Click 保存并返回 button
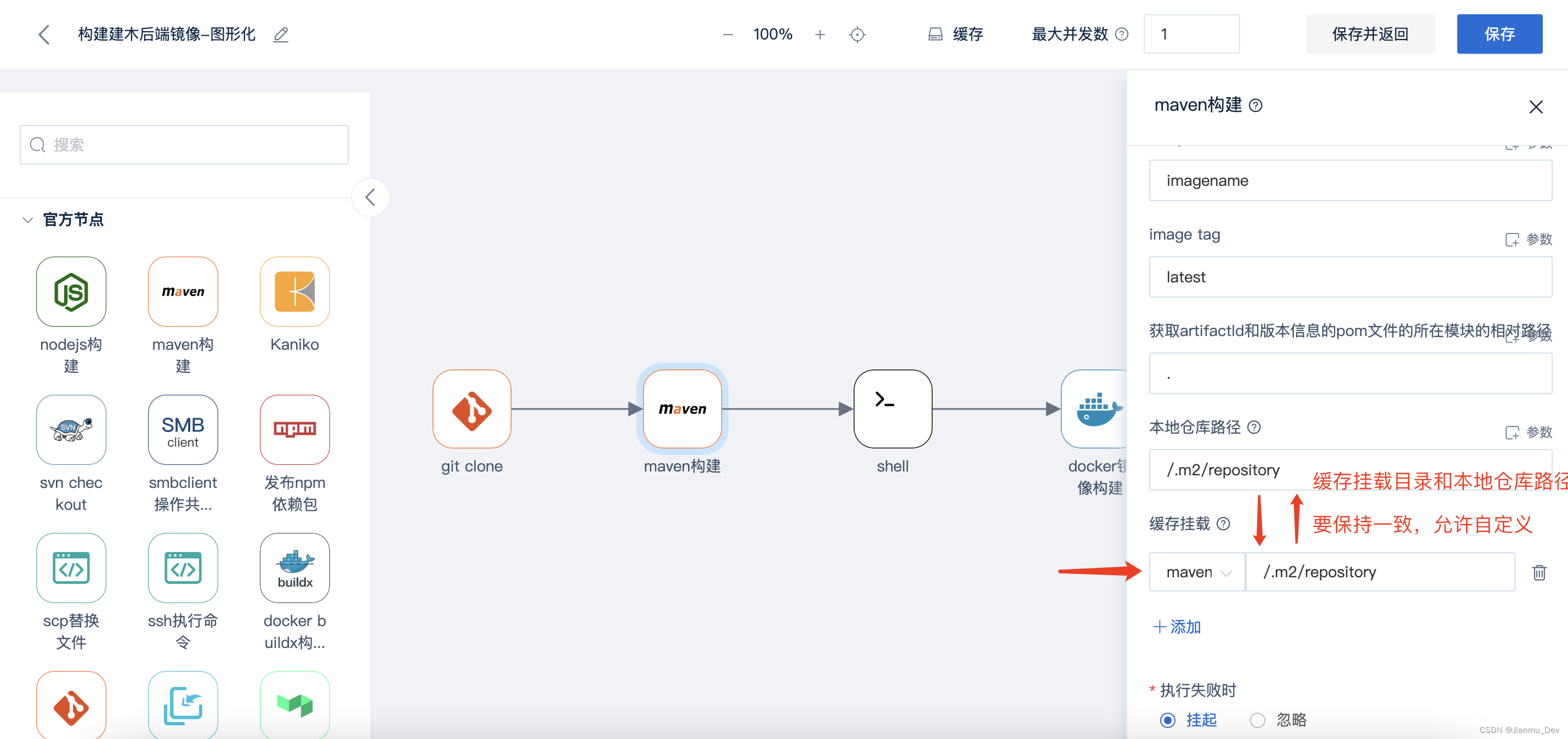 pos(1370,34)
